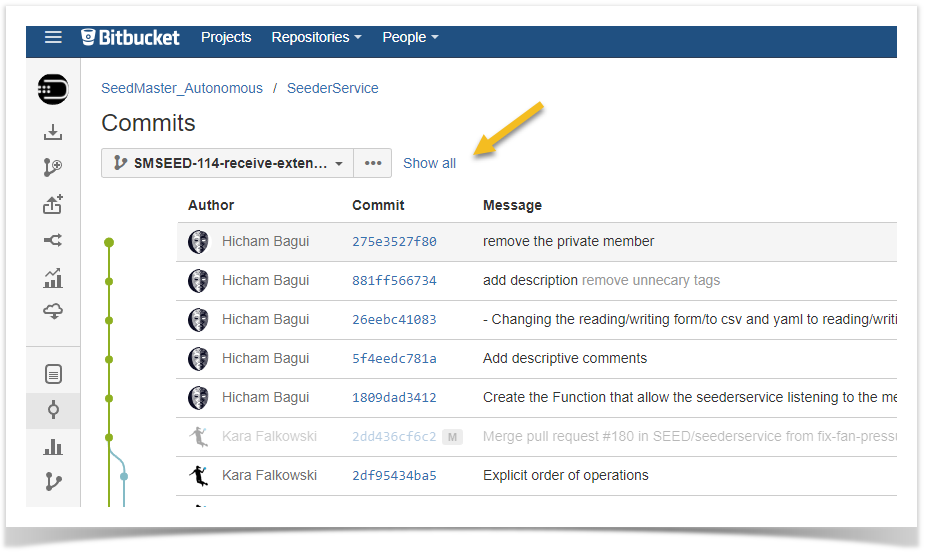Click the Create pull request sidebar icon

click(53, 204)
